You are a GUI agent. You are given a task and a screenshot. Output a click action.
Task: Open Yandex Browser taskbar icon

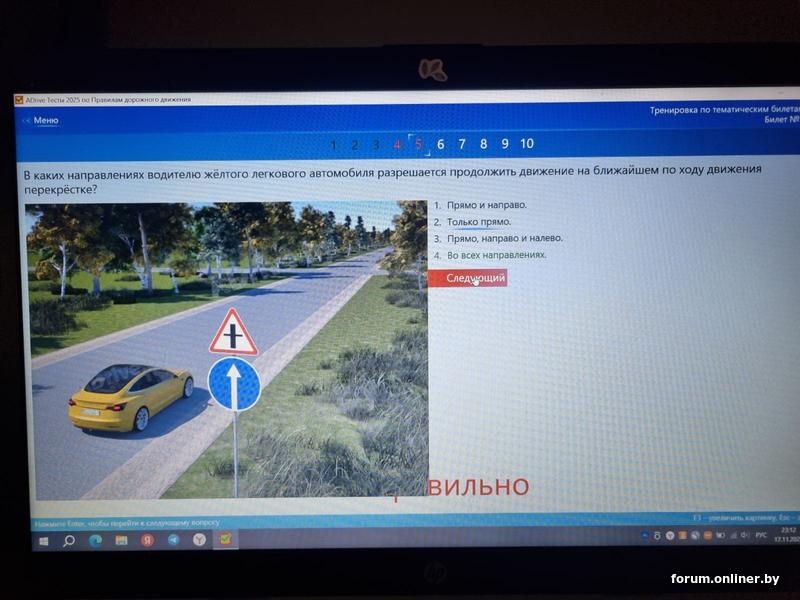(x=199, y=539)
